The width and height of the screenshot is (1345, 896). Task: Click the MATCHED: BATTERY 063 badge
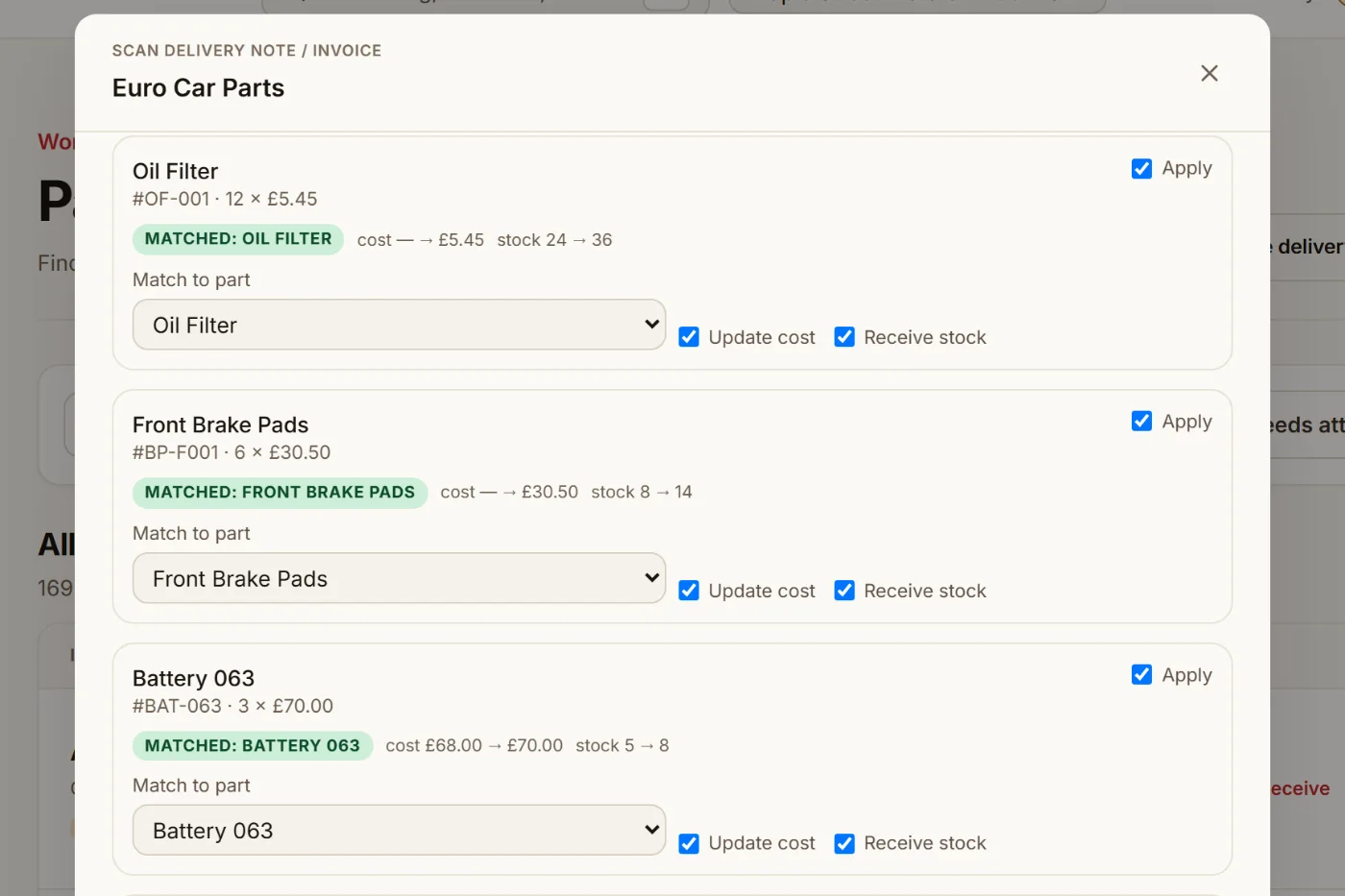253,745
